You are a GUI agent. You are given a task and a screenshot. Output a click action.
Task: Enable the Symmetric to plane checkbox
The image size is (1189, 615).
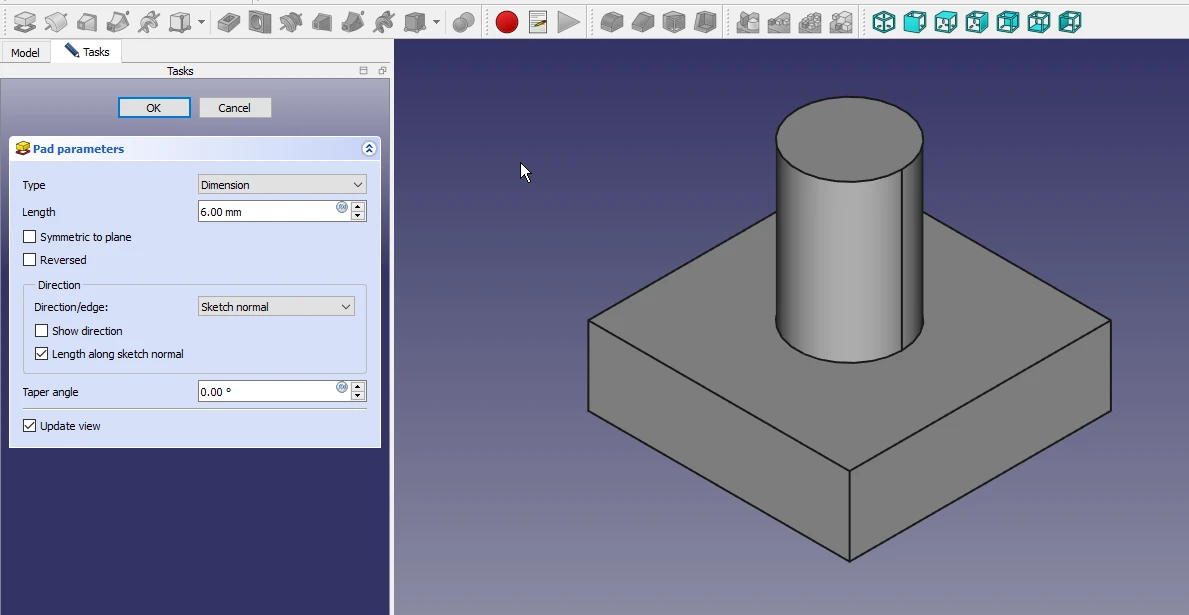(30, 237)
